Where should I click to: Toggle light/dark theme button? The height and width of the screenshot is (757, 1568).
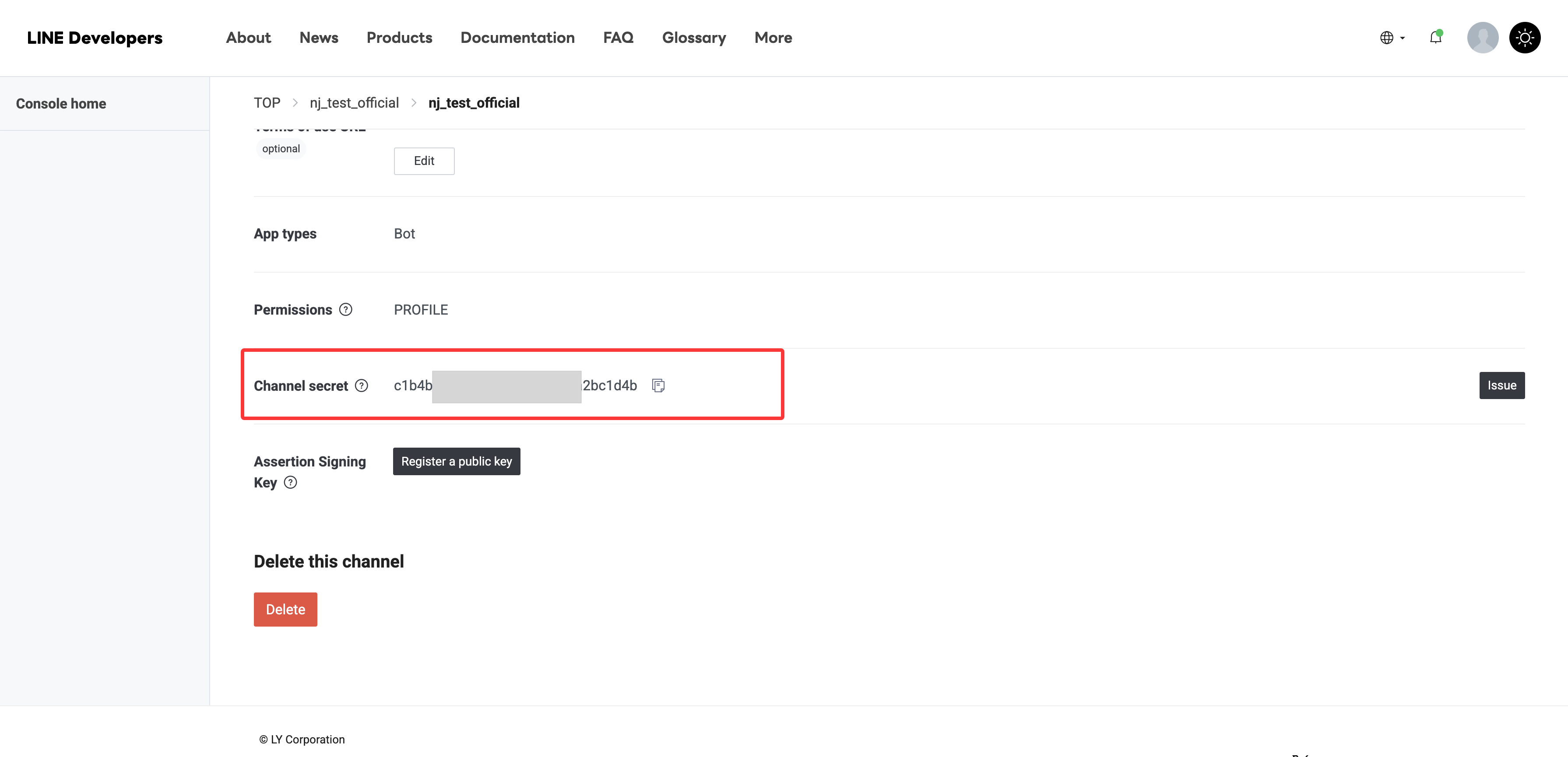[1525, 38]
